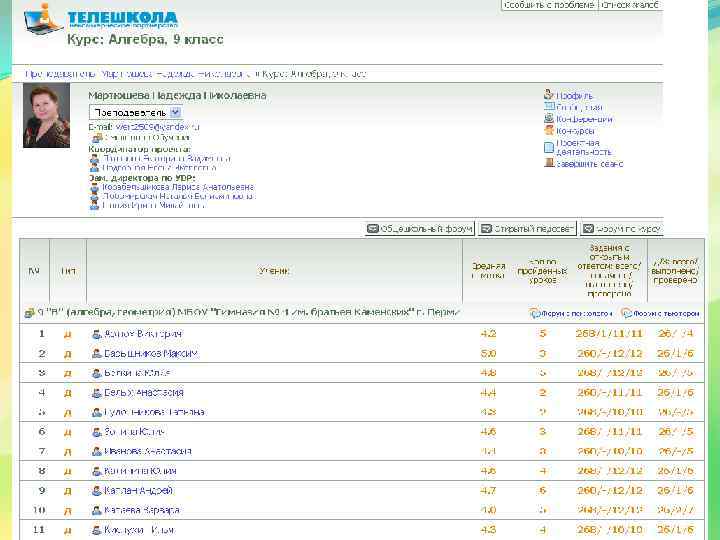Click the page heading Курс: Алгебра, 9 класс
Screen dimensions: 720x540
pyautogui.click(x=145, y=39)
